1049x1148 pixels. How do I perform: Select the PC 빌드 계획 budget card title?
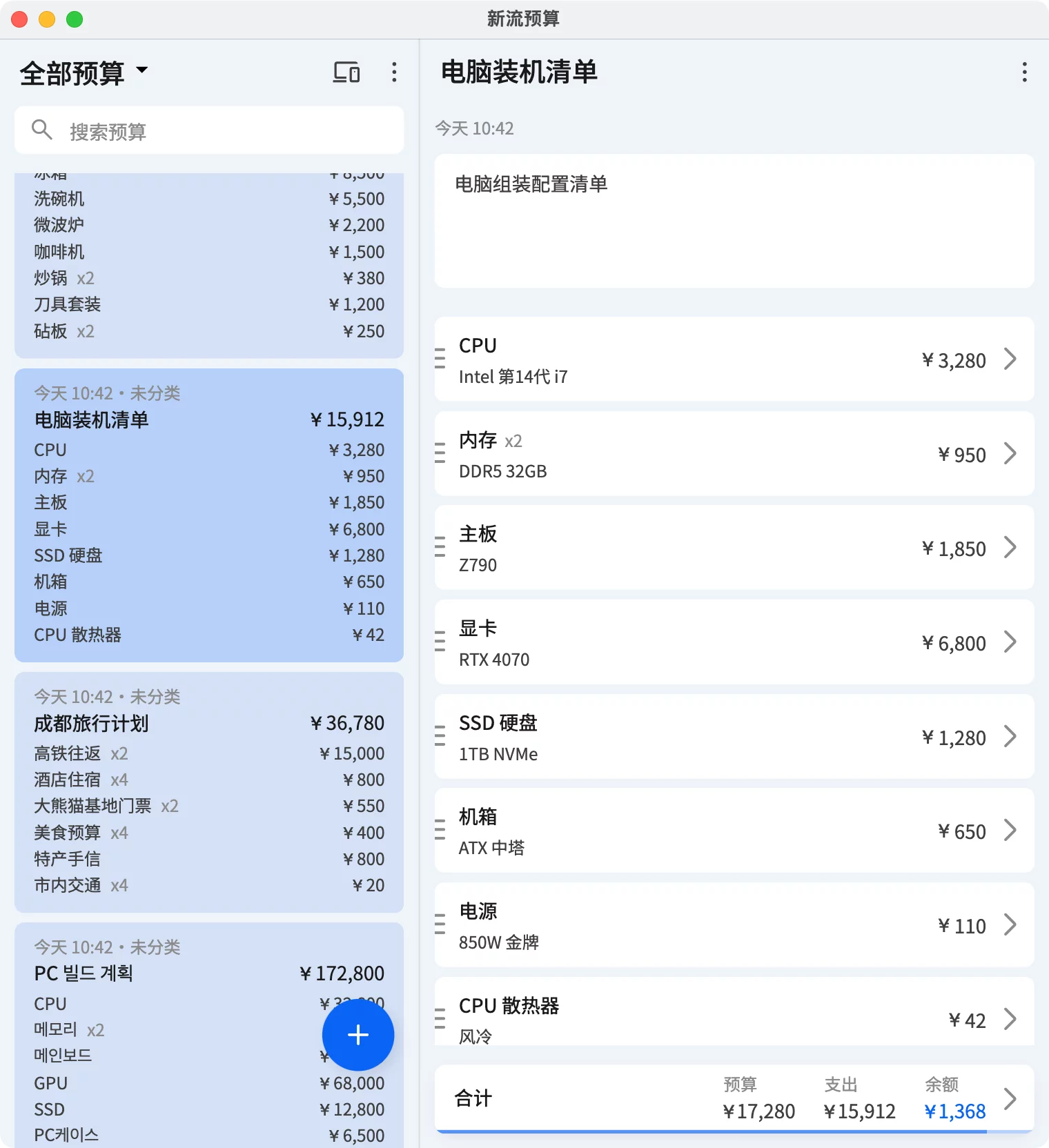[84, 973]
